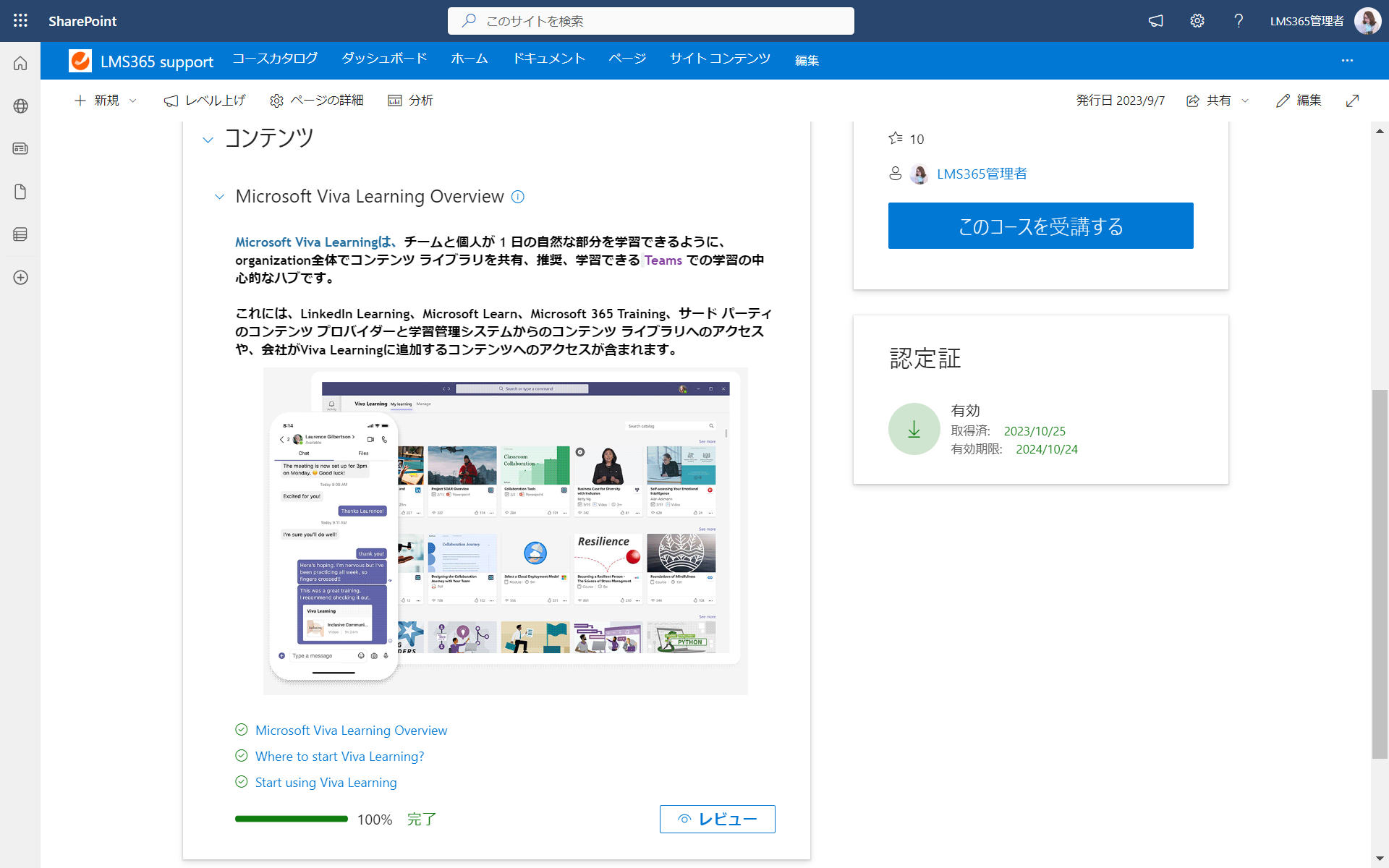Open the lists icon in left rail
The image size is (1389, 868).
click(20, 234)
